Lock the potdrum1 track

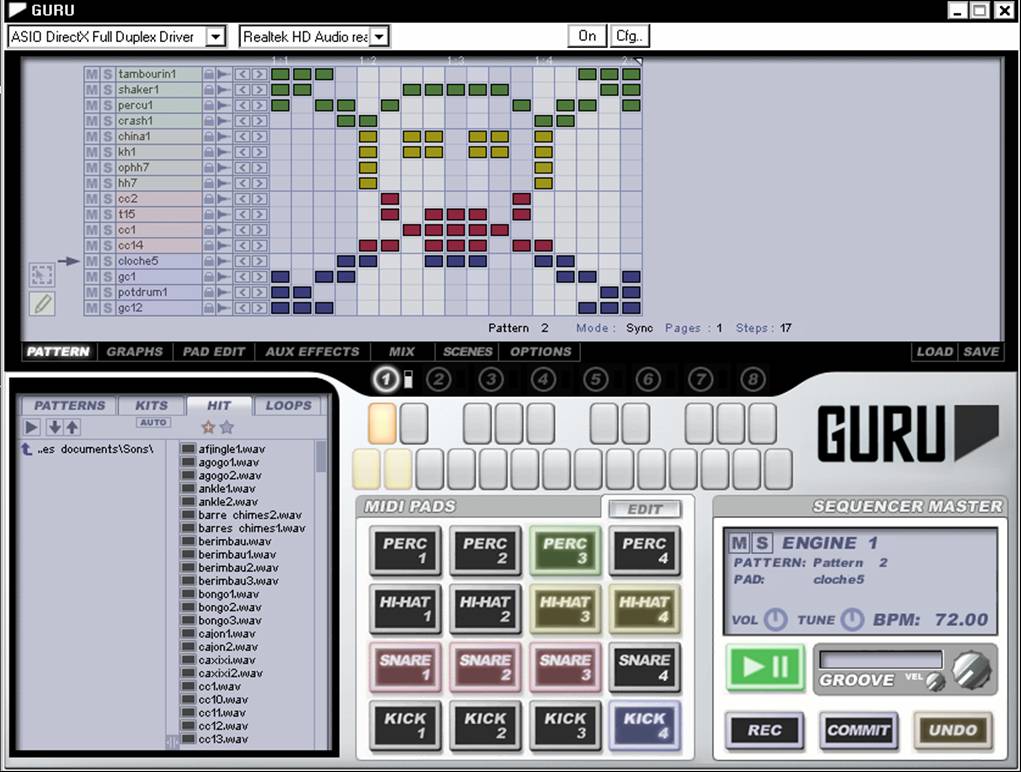point(208,292)
